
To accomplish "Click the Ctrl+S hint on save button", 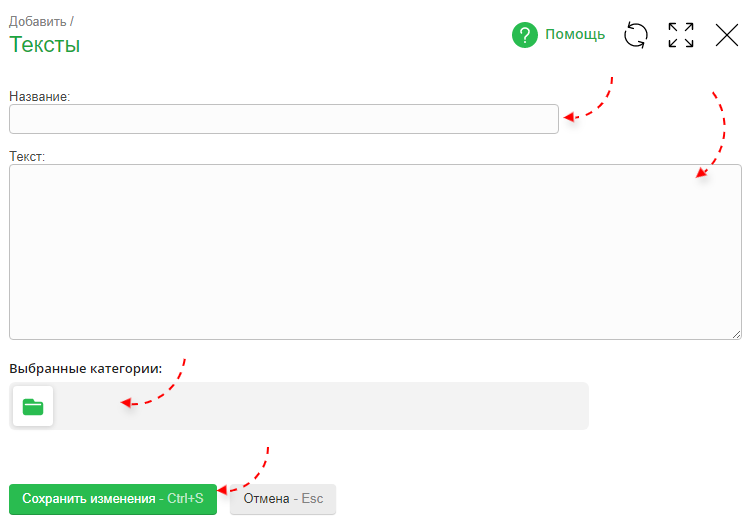I will click(x=185, y=498).
